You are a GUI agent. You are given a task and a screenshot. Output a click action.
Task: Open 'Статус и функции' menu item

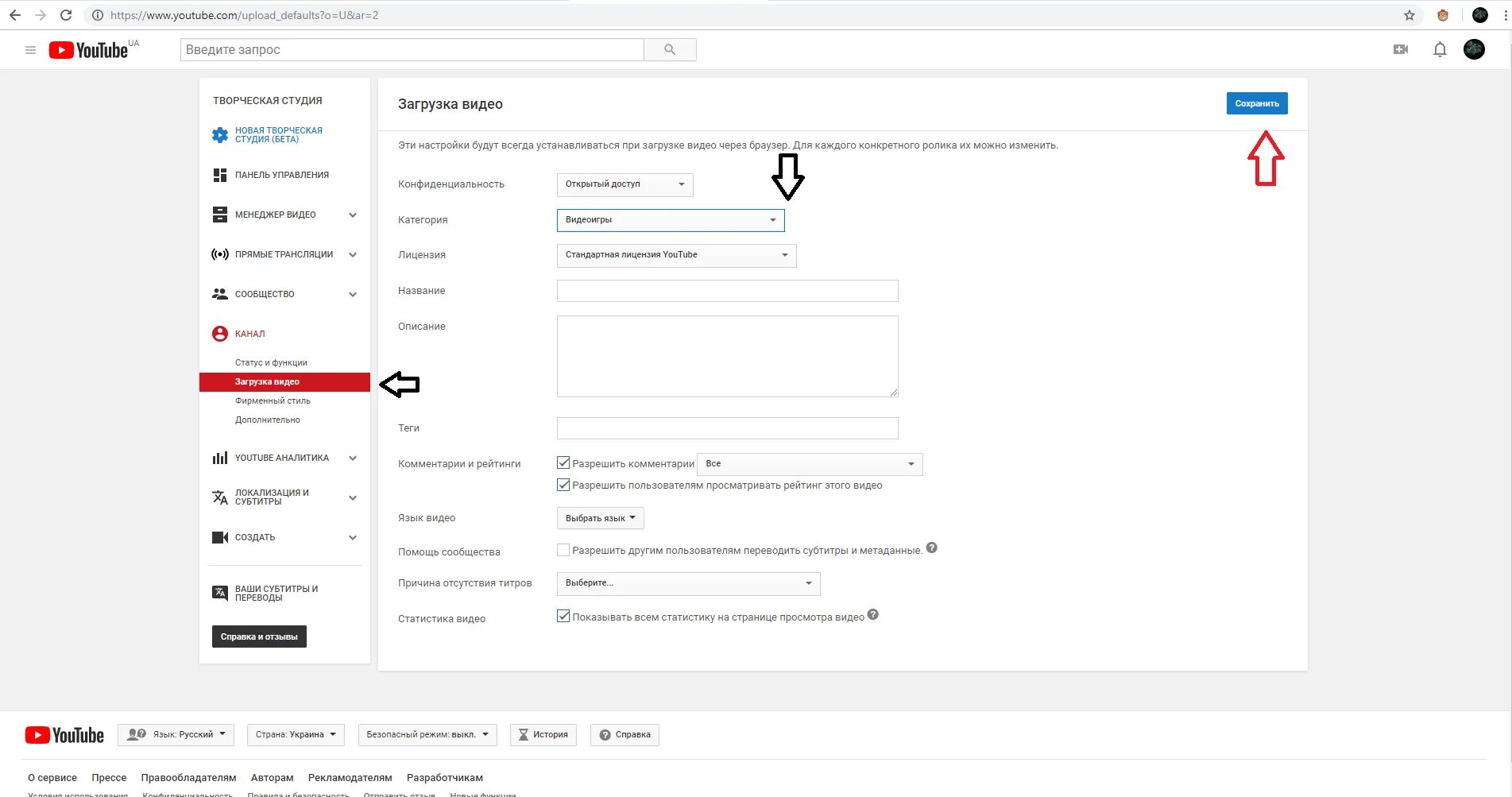click(271, 362)
